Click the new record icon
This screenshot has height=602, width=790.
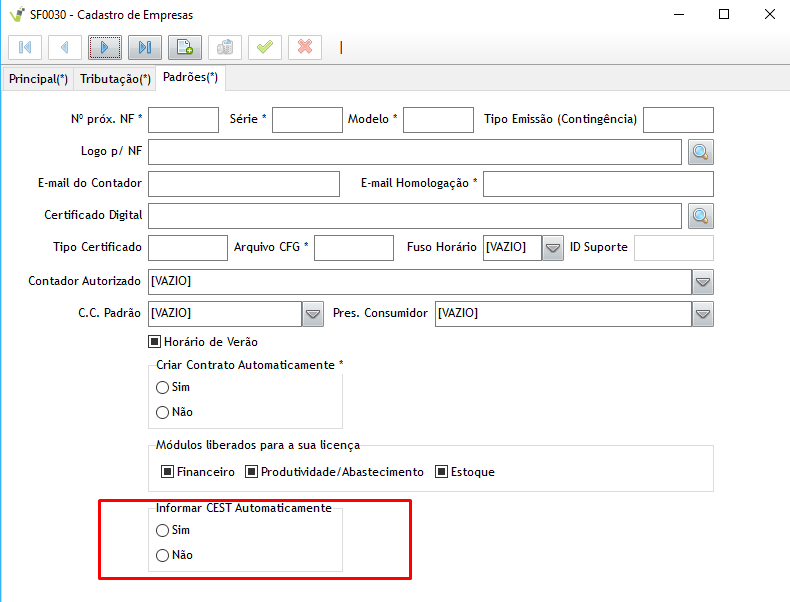point(185,47)
